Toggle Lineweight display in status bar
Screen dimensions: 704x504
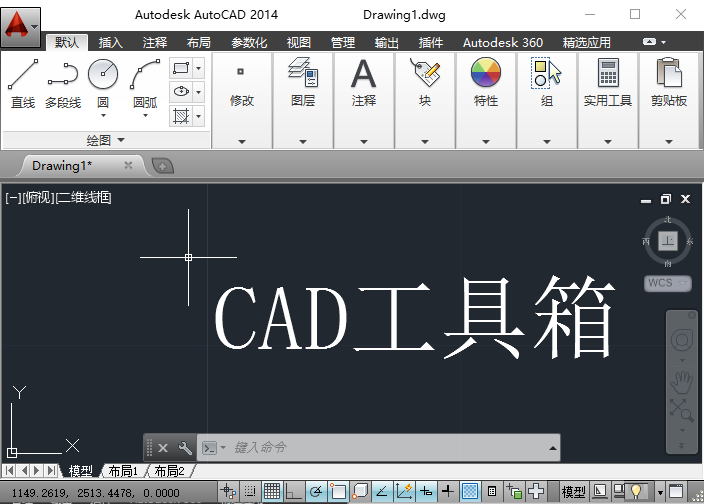pyautogui.click(x=448, y=491)
